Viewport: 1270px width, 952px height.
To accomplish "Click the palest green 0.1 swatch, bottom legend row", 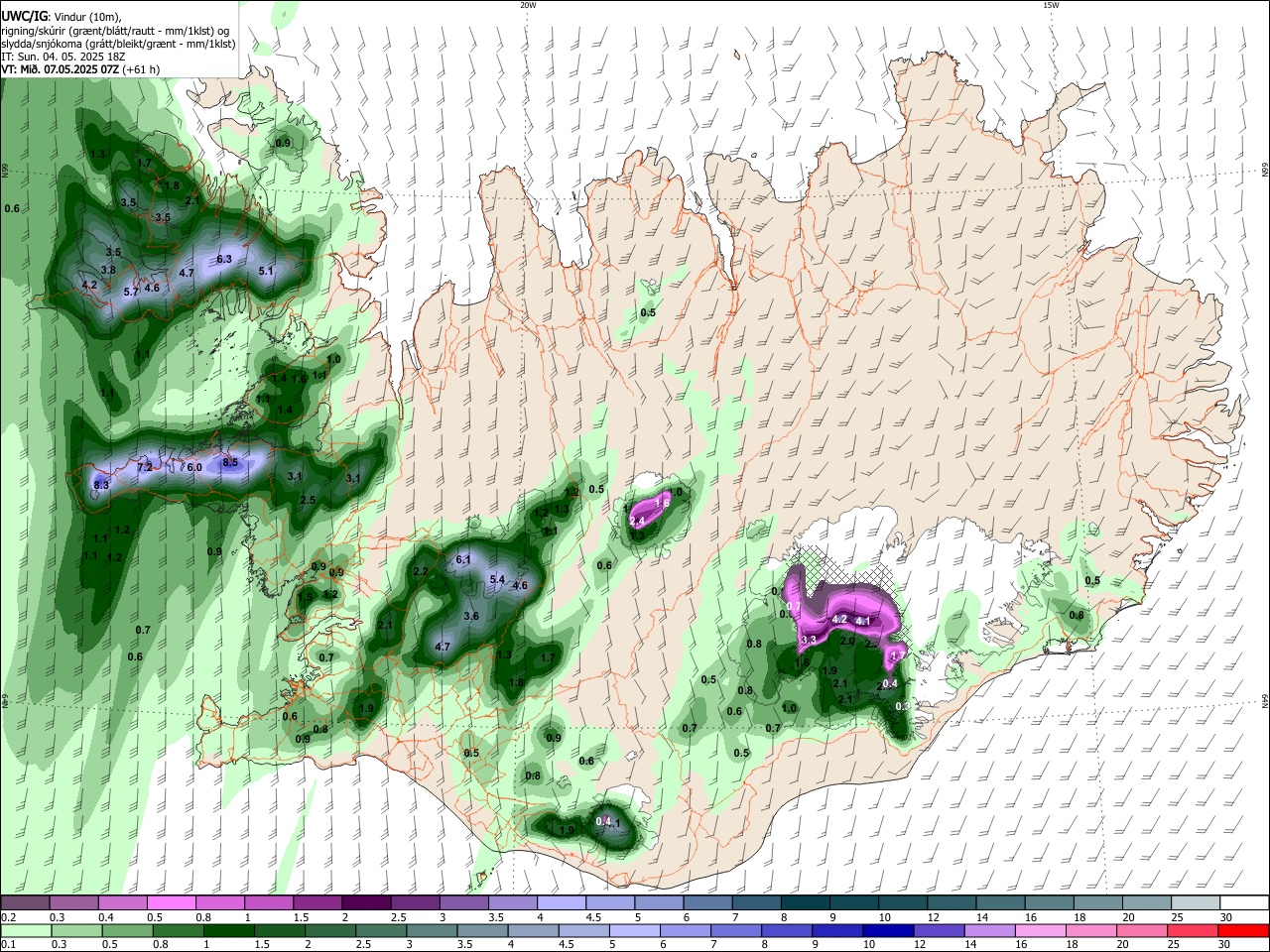I will point(25,930).
